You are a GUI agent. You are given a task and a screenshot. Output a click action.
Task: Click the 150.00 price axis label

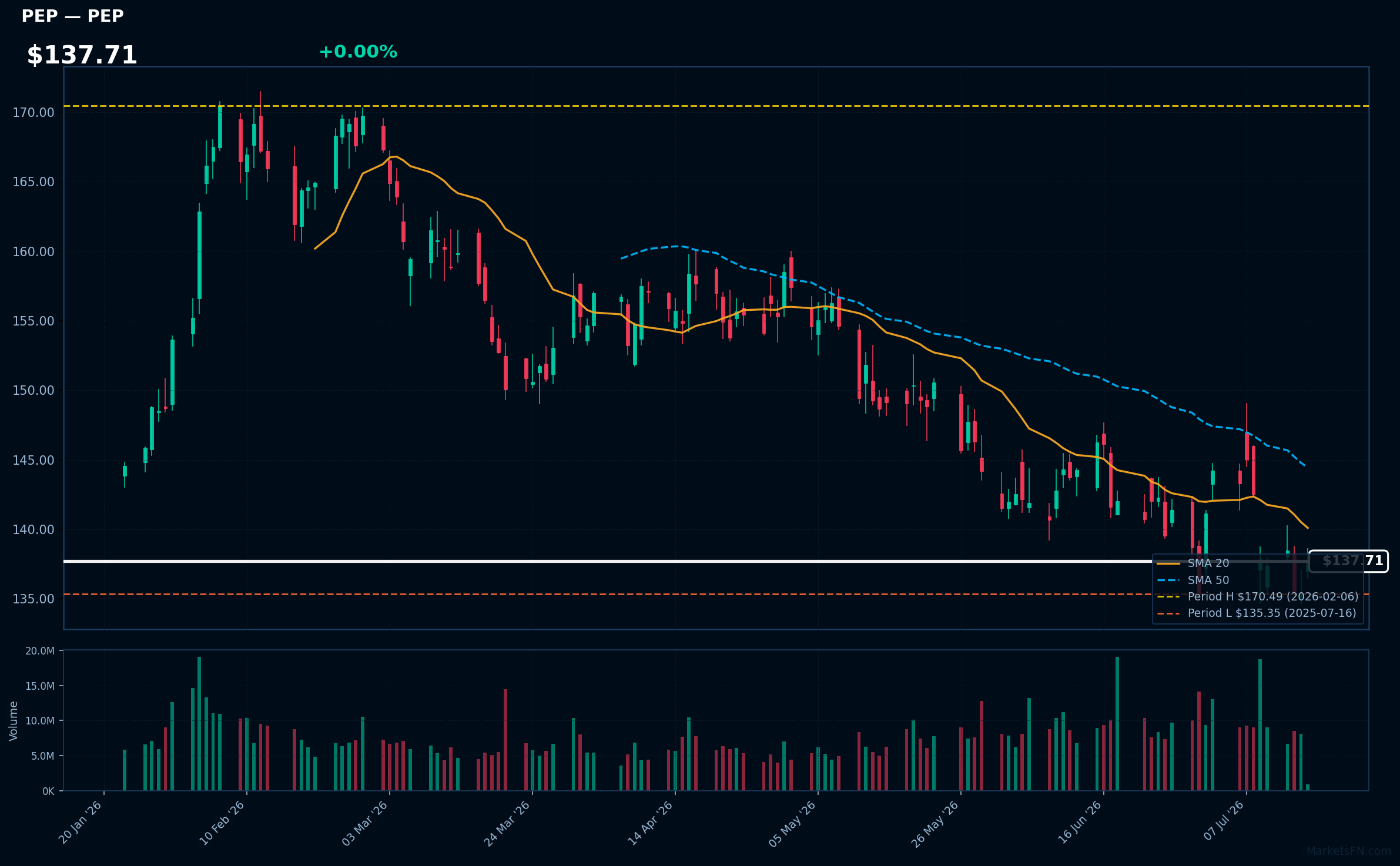point(34,391)
